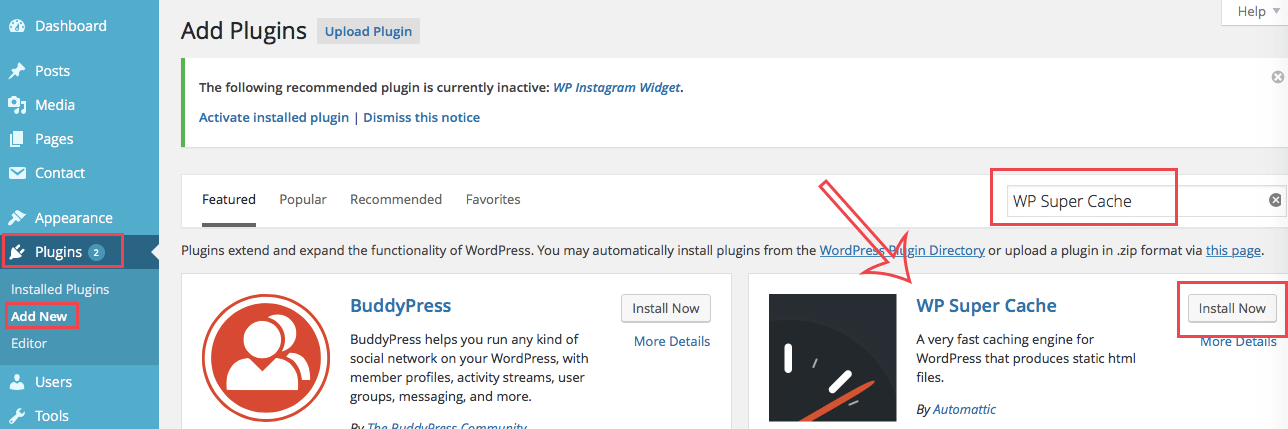Click the Contact envelope icon
The image size is (1288, 429).
coord(17,173)
